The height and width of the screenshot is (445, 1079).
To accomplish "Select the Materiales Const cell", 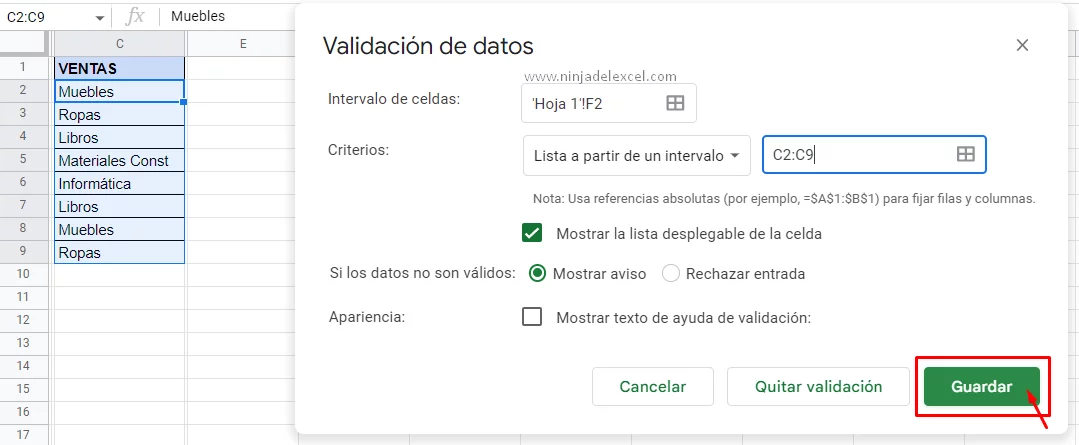I will pyautogui.click(x=120, y=160).
